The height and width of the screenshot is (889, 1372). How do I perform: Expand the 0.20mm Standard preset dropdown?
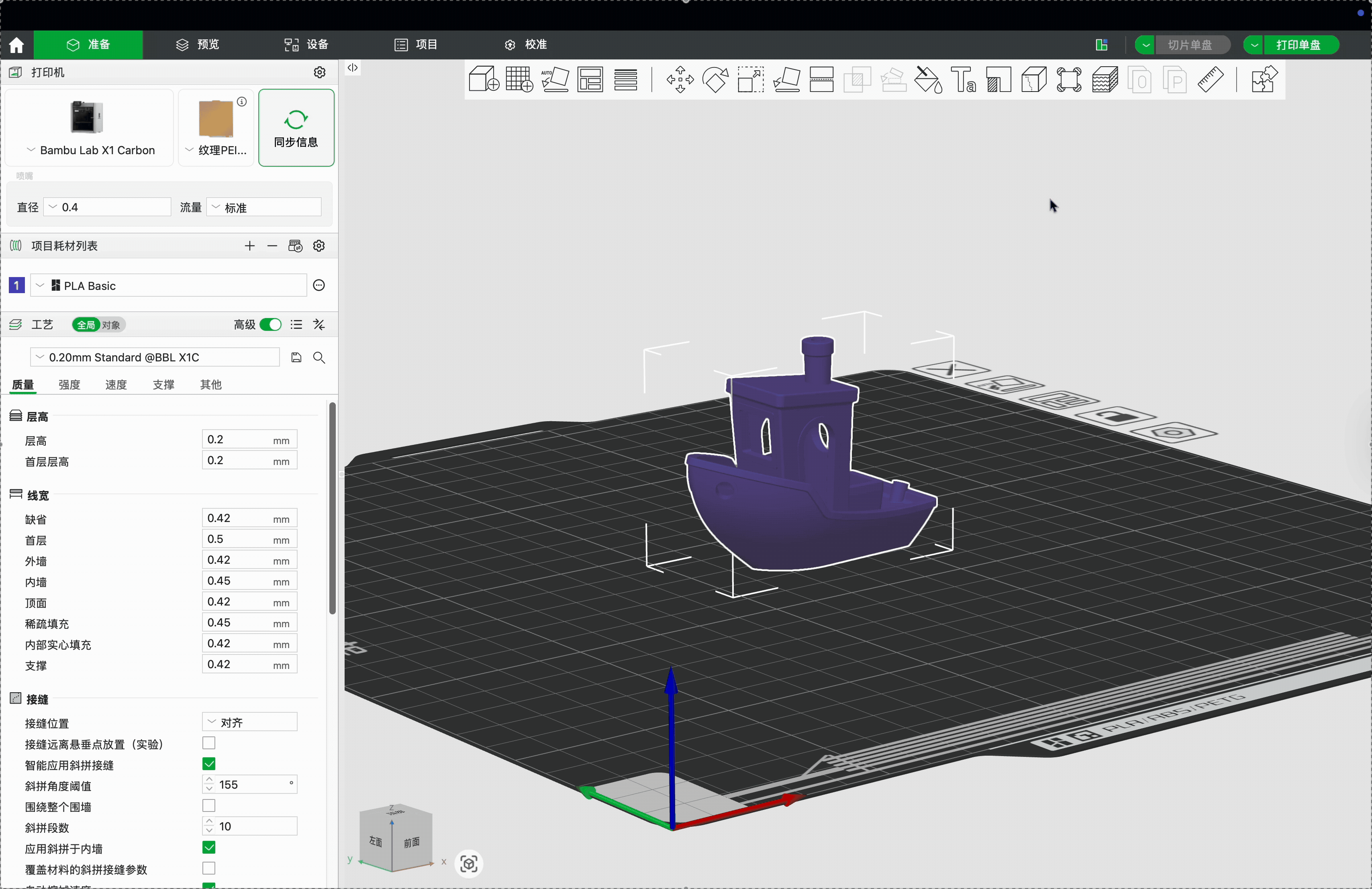[x=155, y=358]
